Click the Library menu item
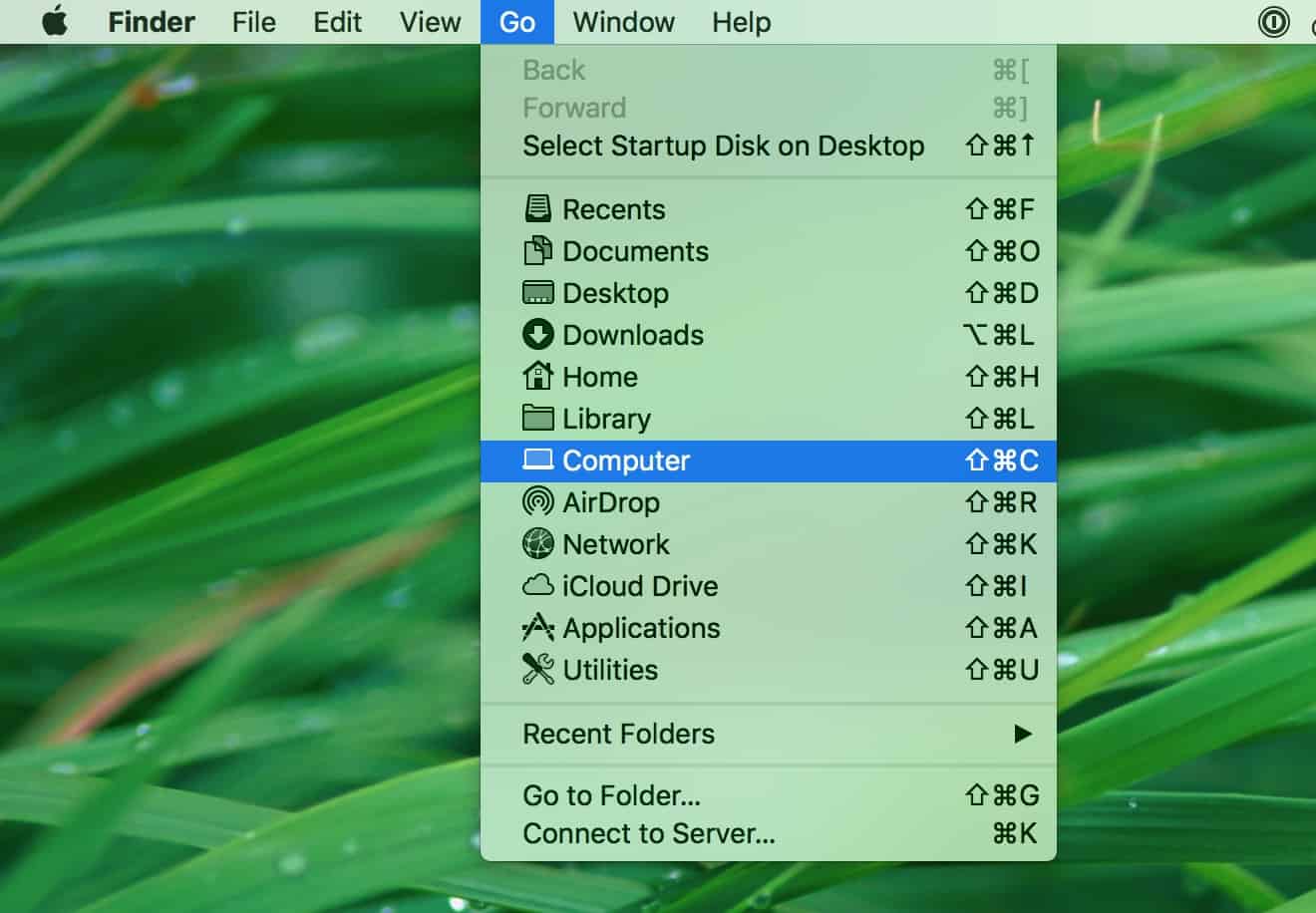The image size is (1316, 913). point(606,419)
